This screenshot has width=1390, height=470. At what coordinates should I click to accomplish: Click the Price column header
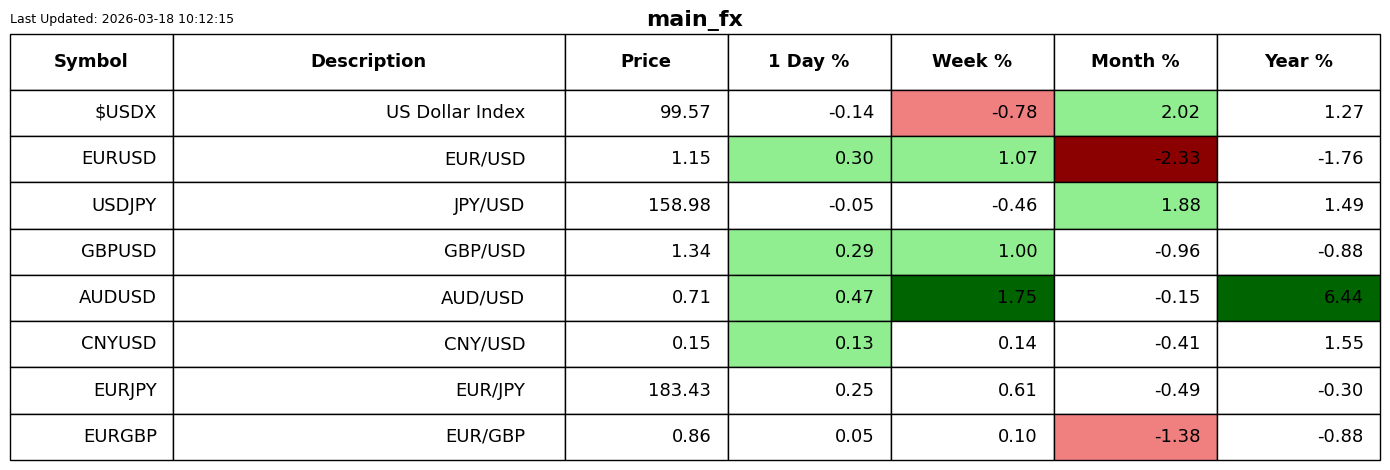coord(646,62)
